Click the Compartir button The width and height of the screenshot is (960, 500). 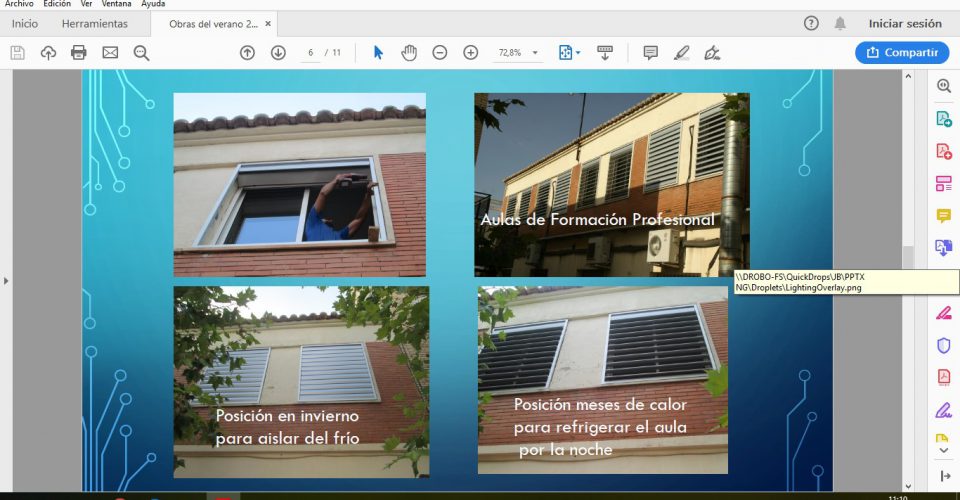click(x=902, y=53)
